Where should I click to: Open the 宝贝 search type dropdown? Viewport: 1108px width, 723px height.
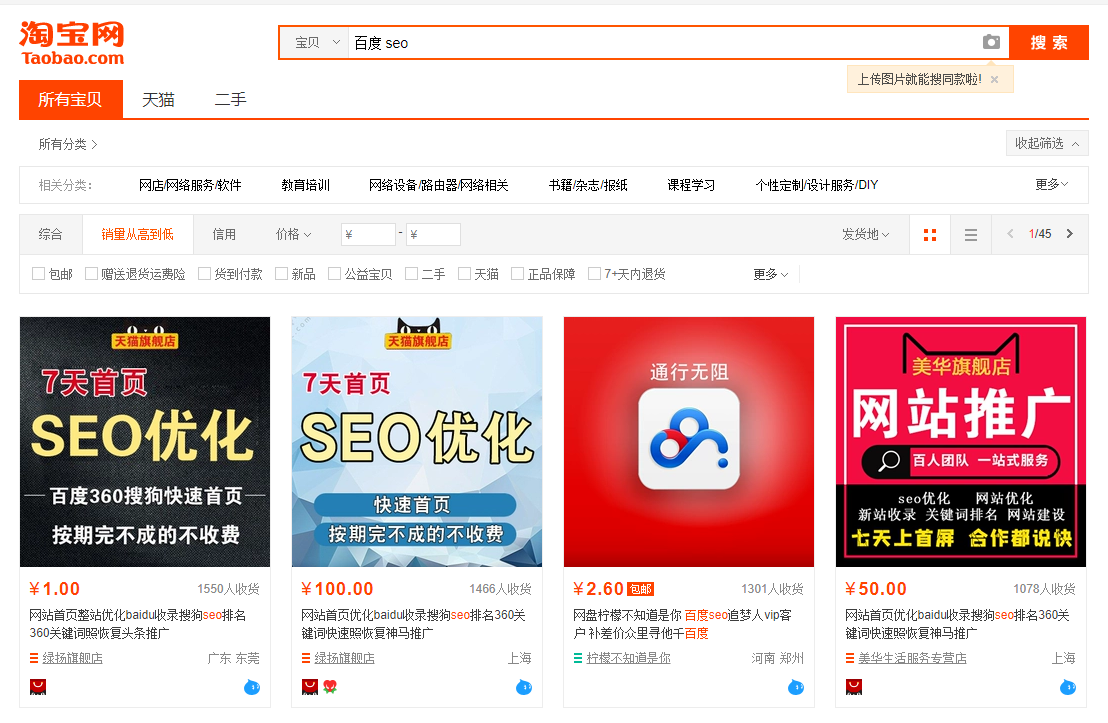click(x=315, y=42)
